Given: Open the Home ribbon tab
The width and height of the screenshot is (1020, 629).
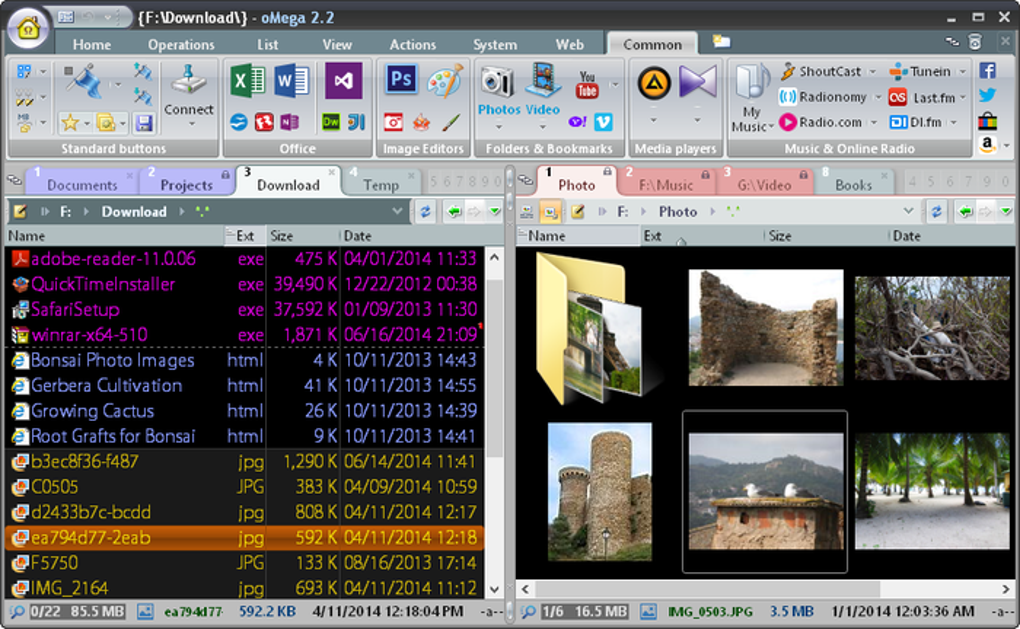Looking at the screenshot, I should coord(92,44).
